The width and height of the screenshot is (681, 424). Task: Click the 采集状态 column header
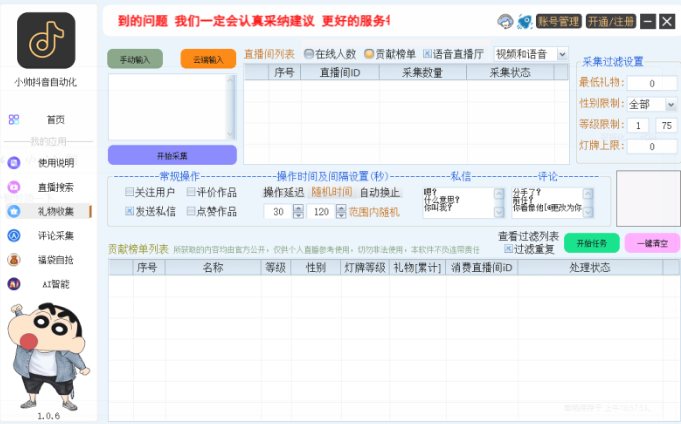[510, 73]
